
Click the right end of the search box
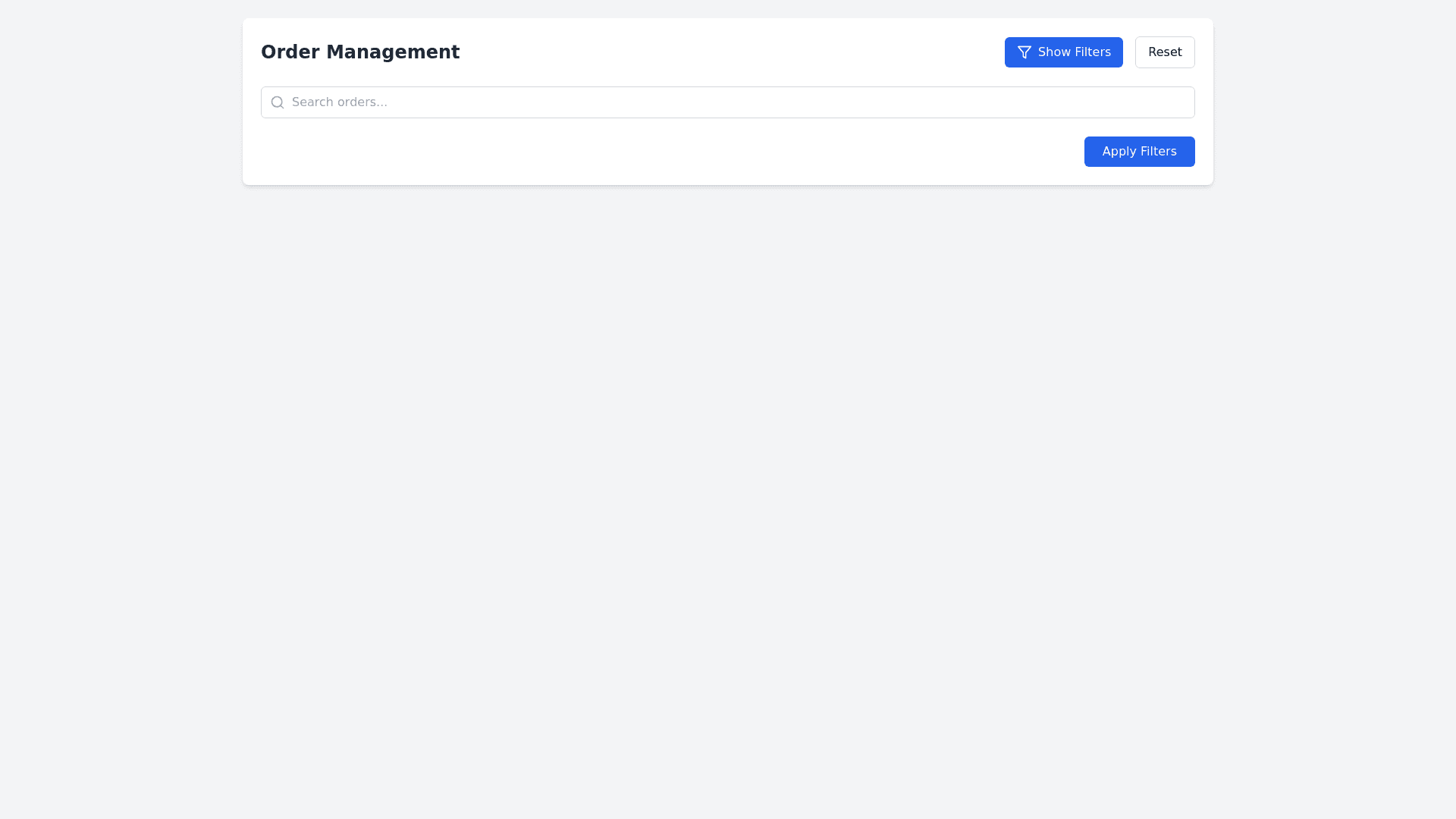1172,102
